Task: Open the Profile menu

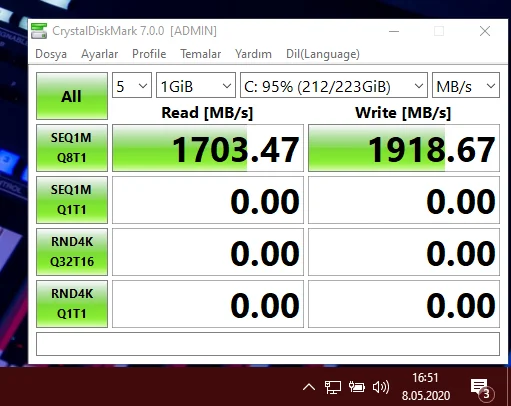Action: click(x=149, y=54)
